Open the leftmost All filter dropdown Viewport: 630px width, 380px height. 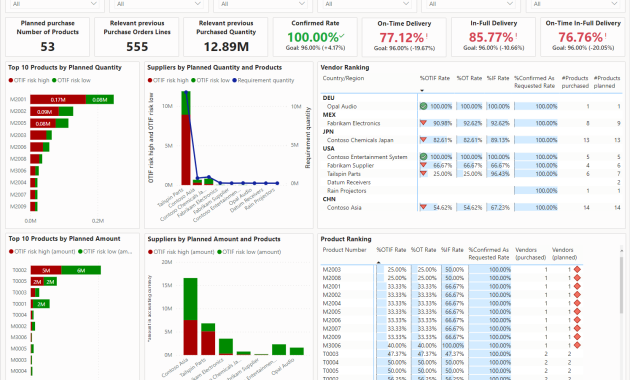tap(55, 4)
